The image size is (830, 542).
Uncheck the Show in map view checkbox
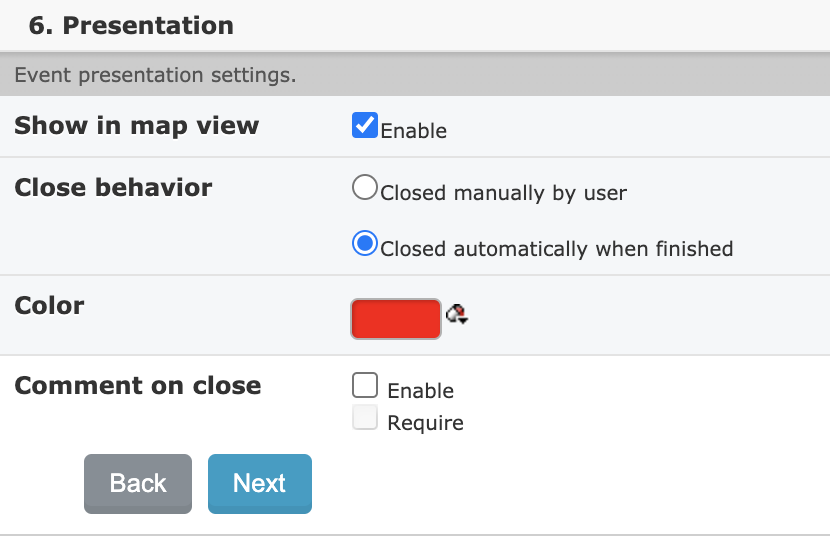(x=365, y=125)
